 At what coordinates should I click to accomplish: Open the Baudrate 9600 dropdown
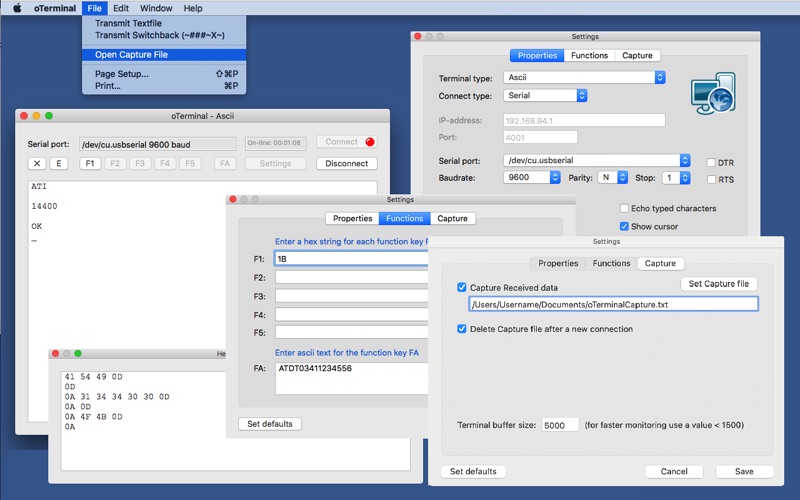coord(532,178)
